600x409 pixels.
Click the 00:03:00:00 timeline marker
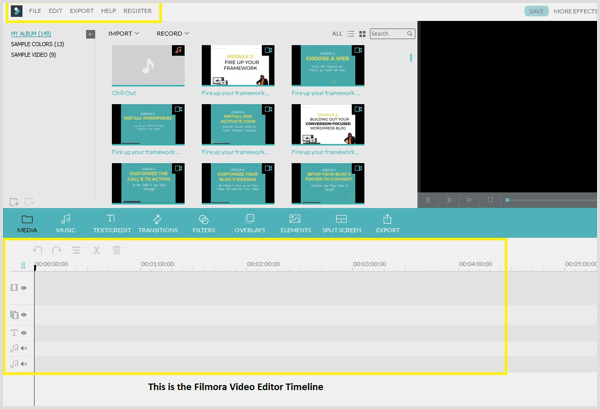click(369, 264)
